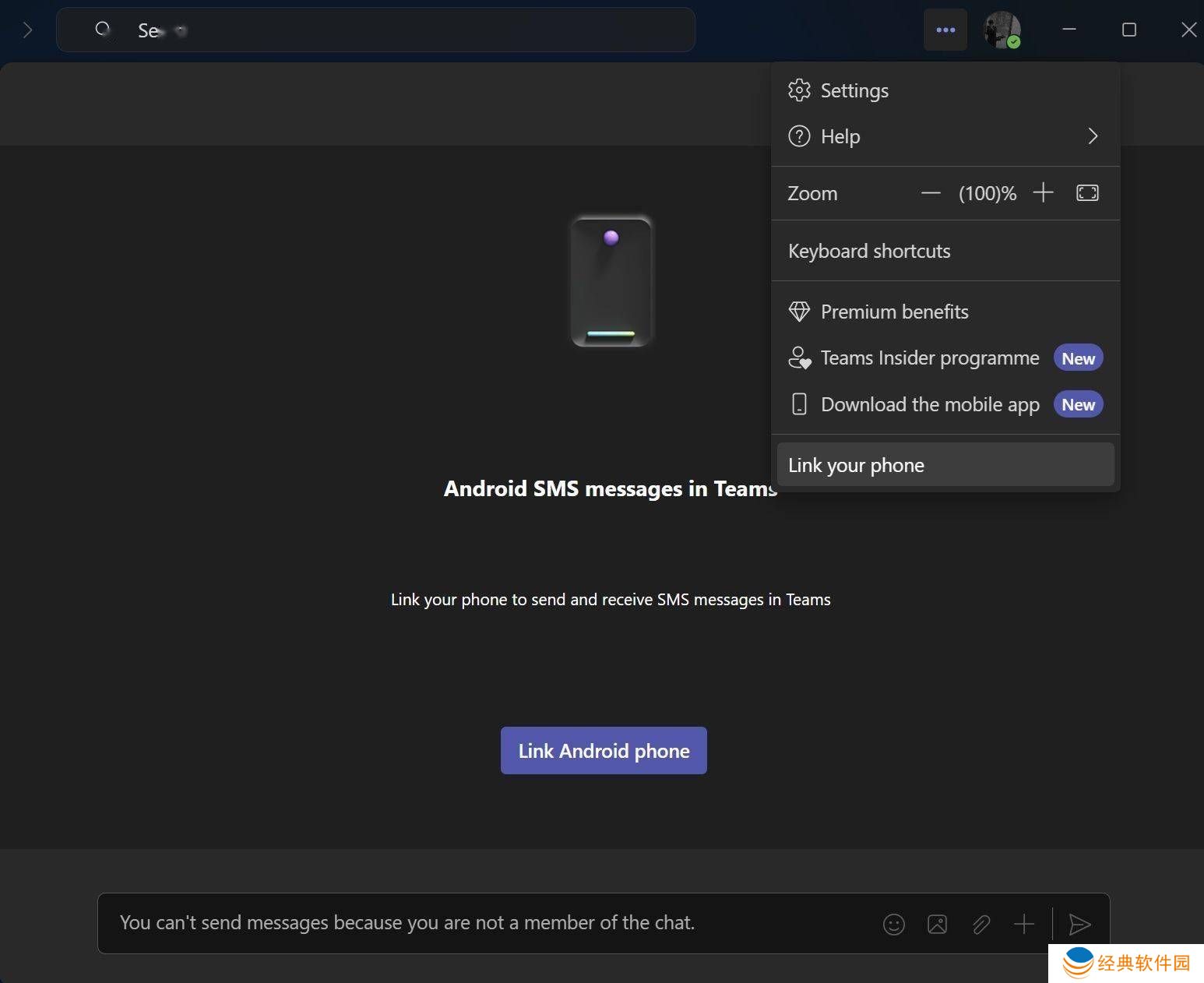This screenshot has width=1204, height=983.
Task: Click the mobile phone icon in menu
Action: click(799, 403)
